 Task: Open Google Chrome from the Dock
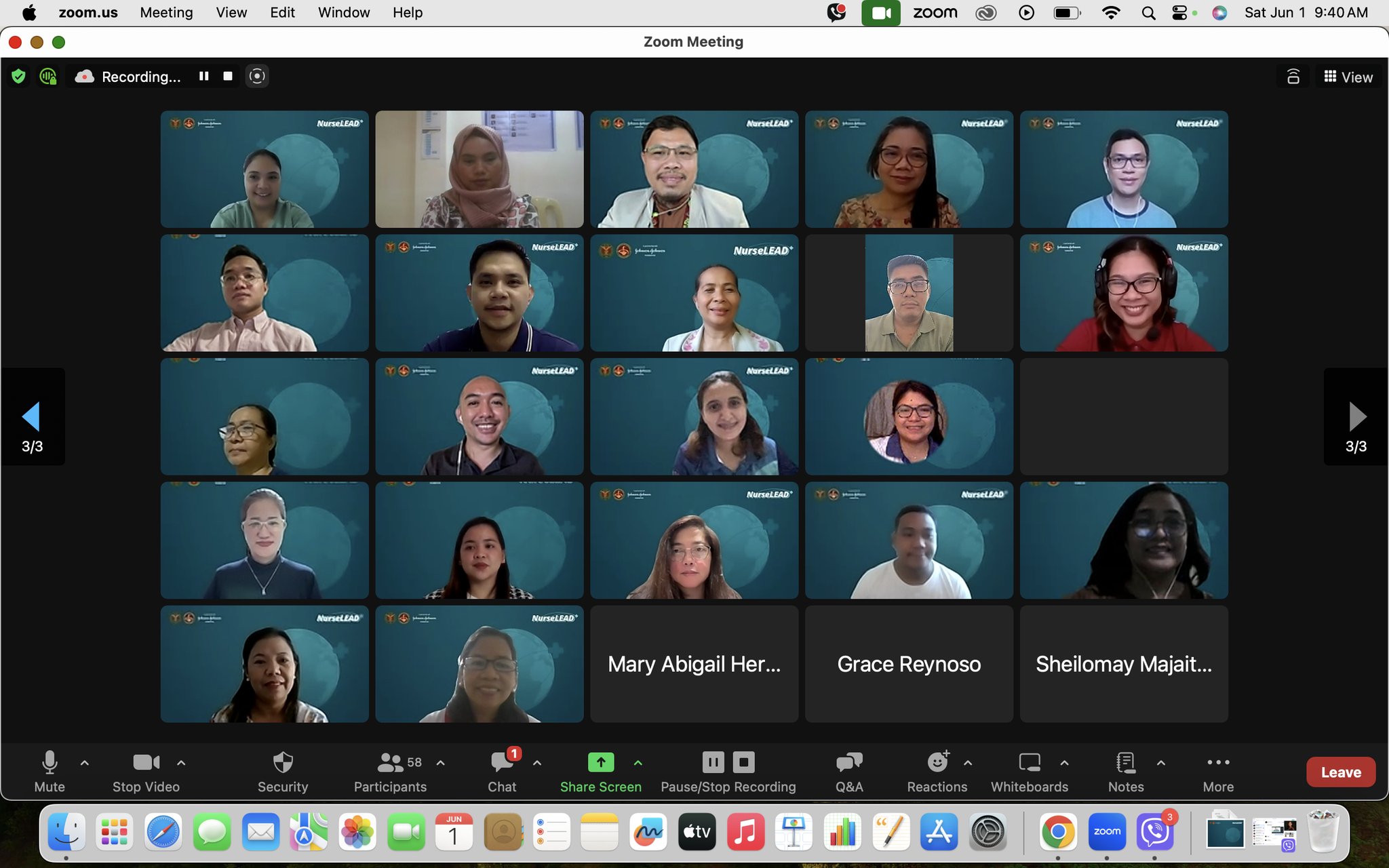pyautogui.click(x=1057, y=832)
